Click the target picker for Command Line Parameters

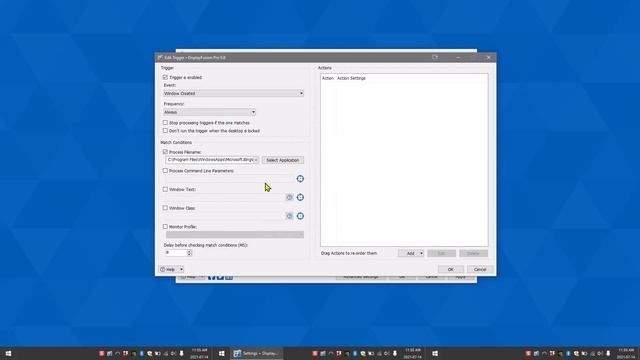tap(300, 179)
